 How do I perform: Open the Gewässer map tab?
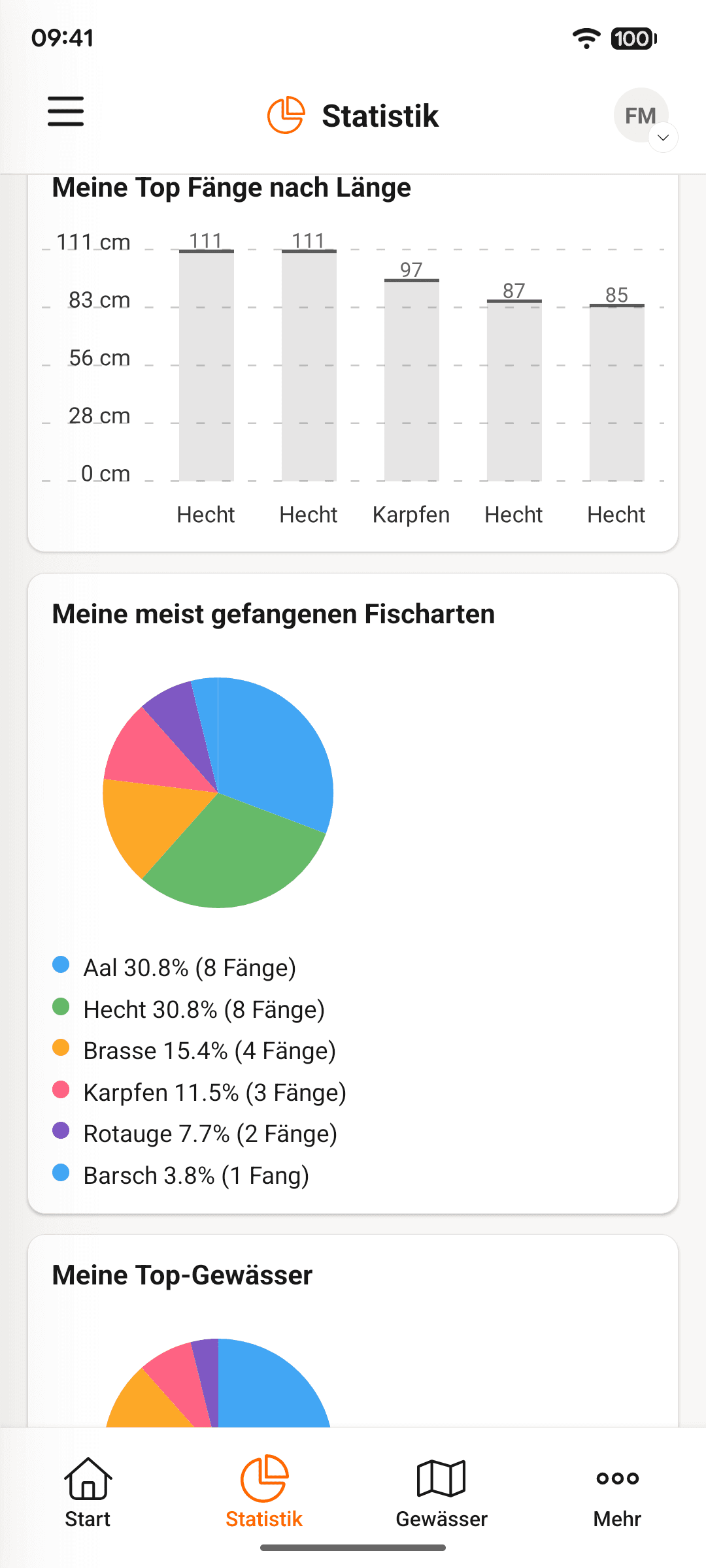tap(441, 1492)
